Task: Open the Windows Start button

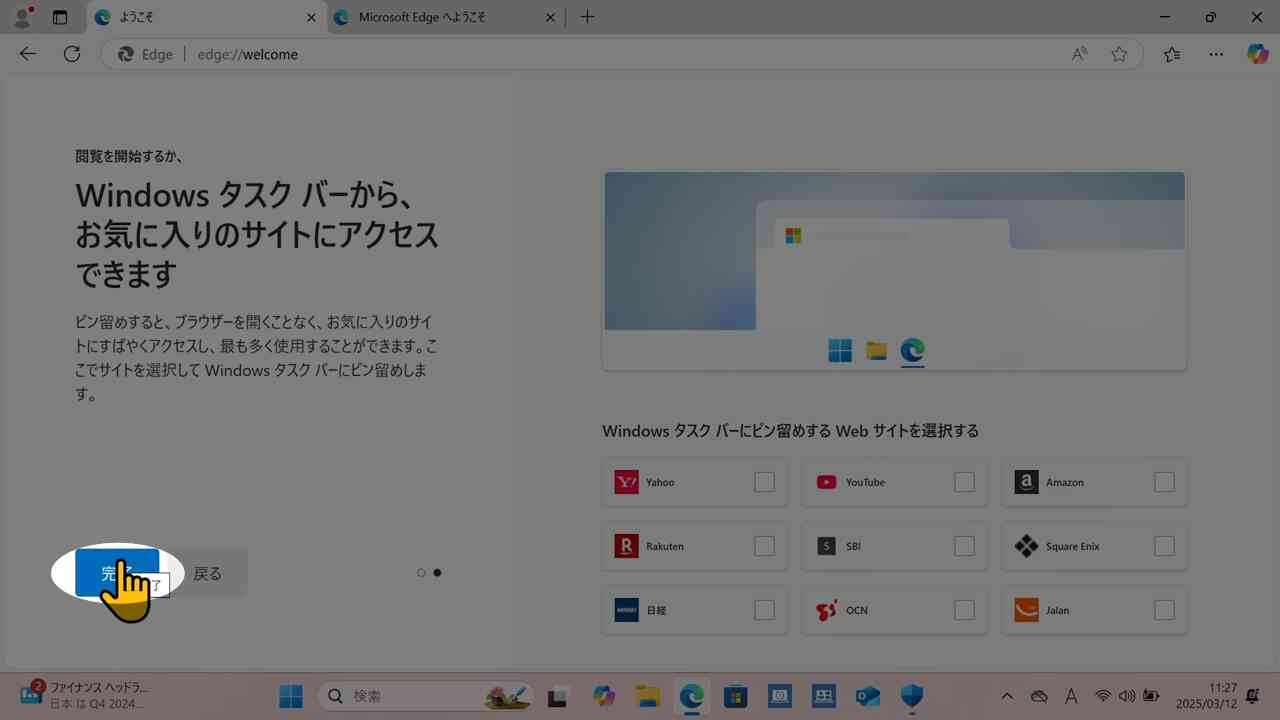Action: point(291,696)
